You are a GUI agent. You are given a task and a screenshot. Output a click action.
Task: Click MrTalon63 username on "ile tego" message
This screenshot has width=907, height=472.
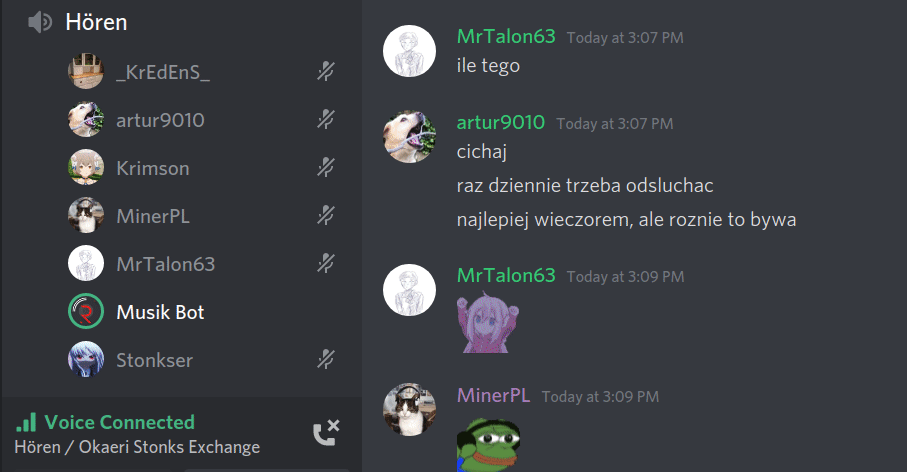tap(506, 36)
